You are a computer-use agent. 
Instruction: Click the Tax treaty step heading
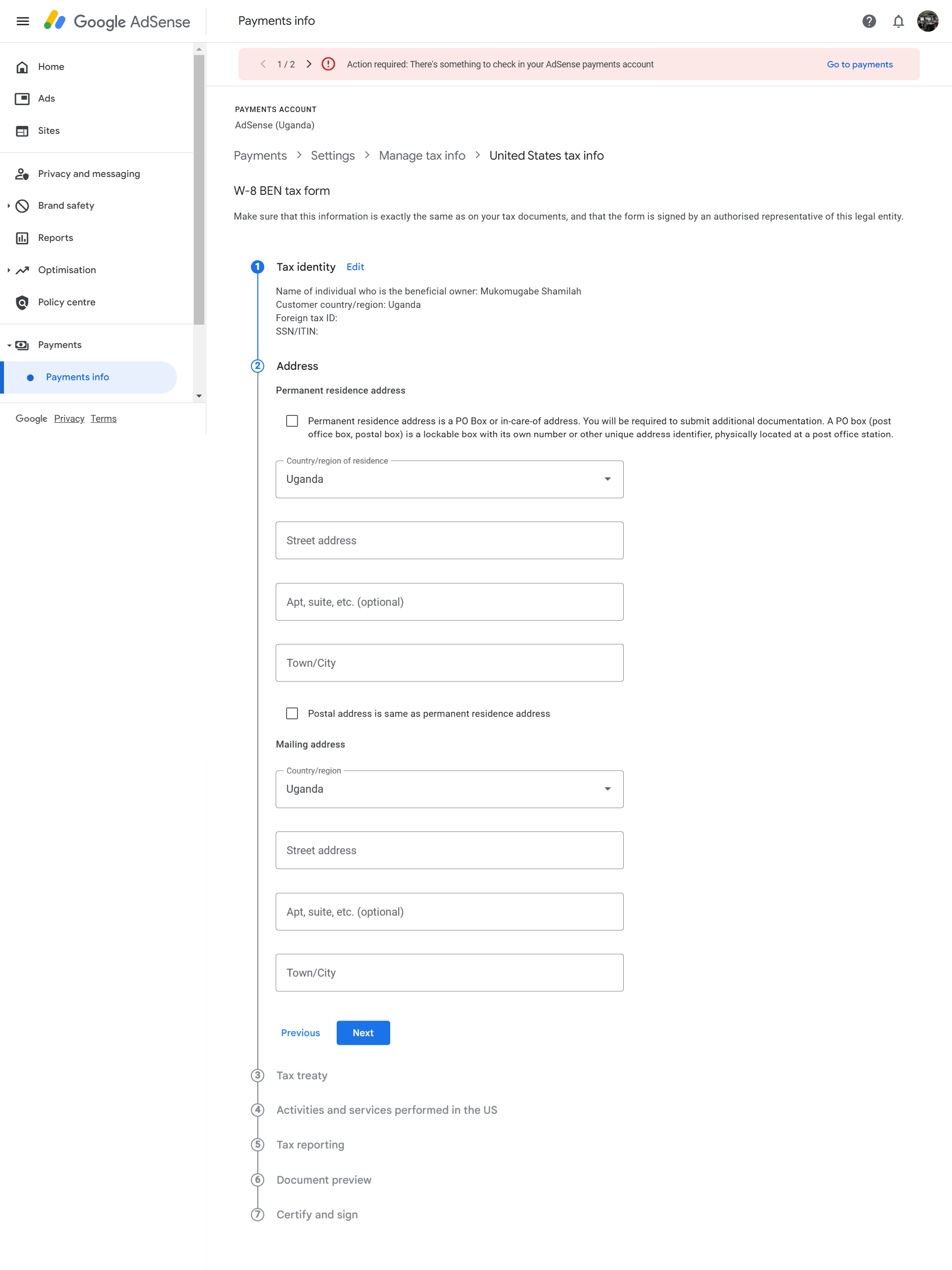pyautogui.click(x=302, y=1075)
